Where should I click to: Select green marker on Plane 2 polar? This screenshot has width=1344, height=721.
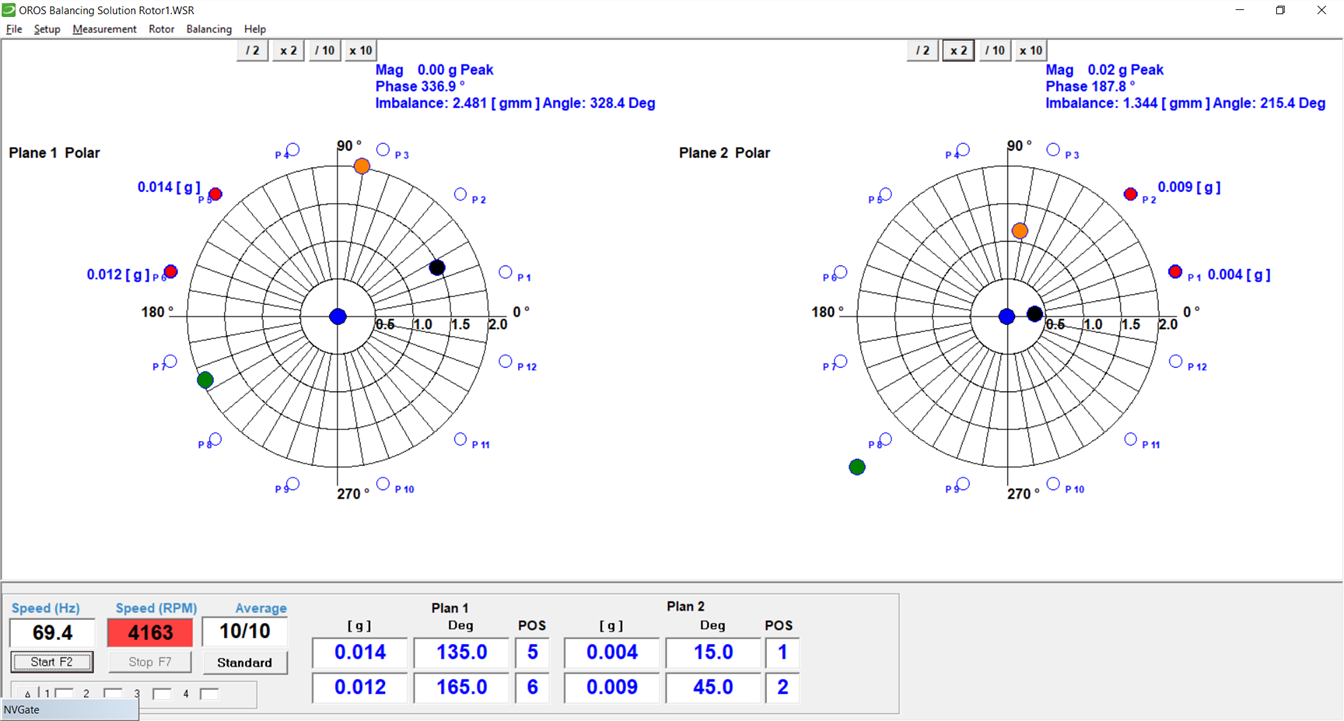tap(857, 467)
